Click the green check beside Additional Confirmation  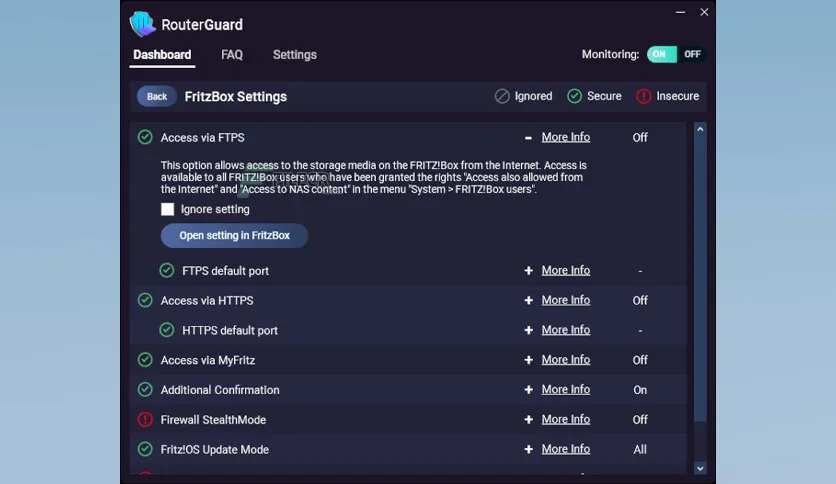pyautogui.click(x=145, y=390)
